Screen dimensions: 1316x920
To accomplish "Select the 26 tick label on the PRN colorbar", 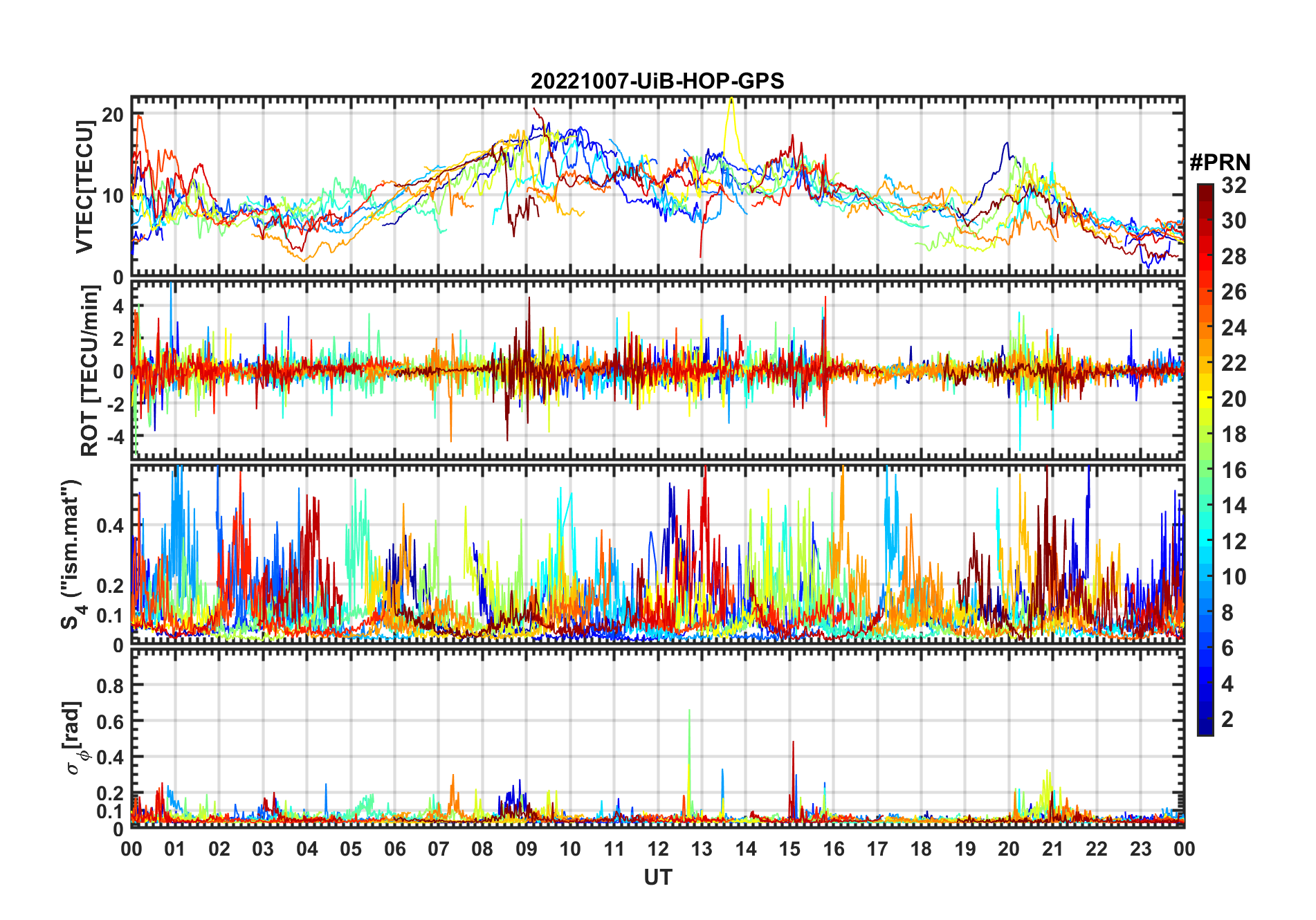I will pos(1234,292).
